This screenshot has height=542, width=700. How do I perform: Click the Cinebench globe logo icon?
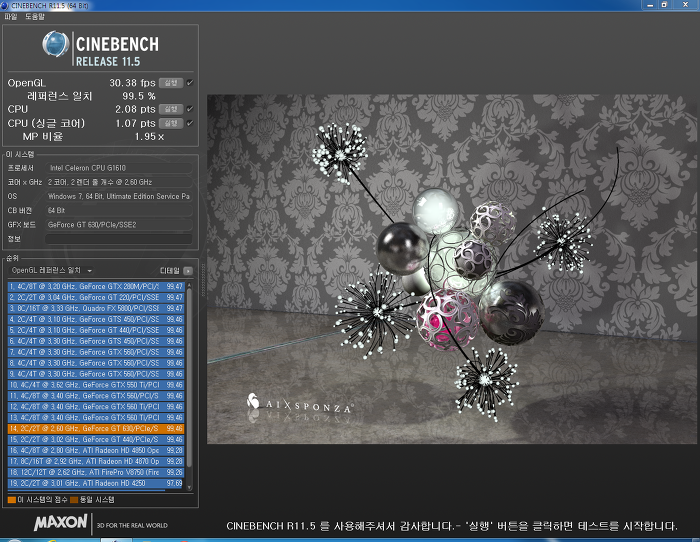55,44
